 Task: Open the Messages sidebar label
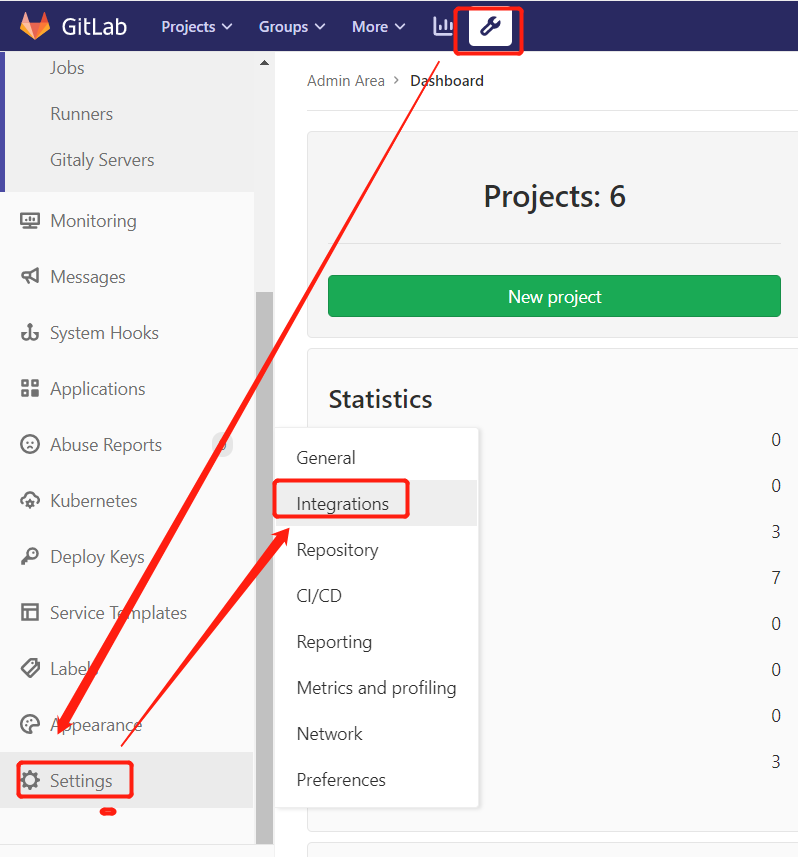point(87,277)
